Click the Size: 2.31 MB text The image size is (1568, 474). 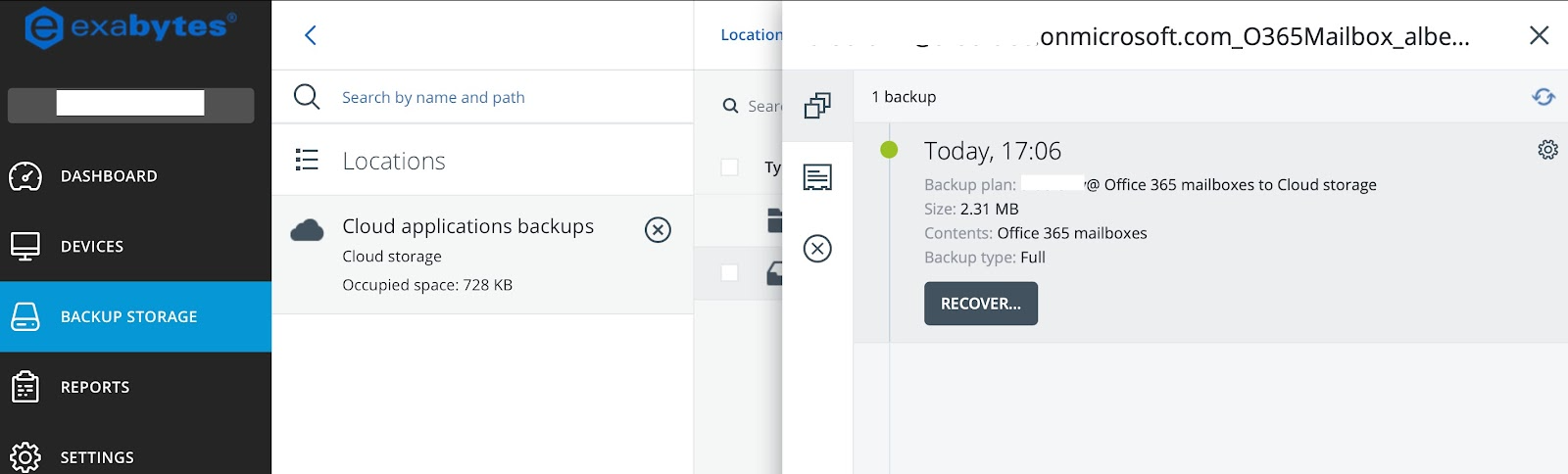[x=971, y=209]
